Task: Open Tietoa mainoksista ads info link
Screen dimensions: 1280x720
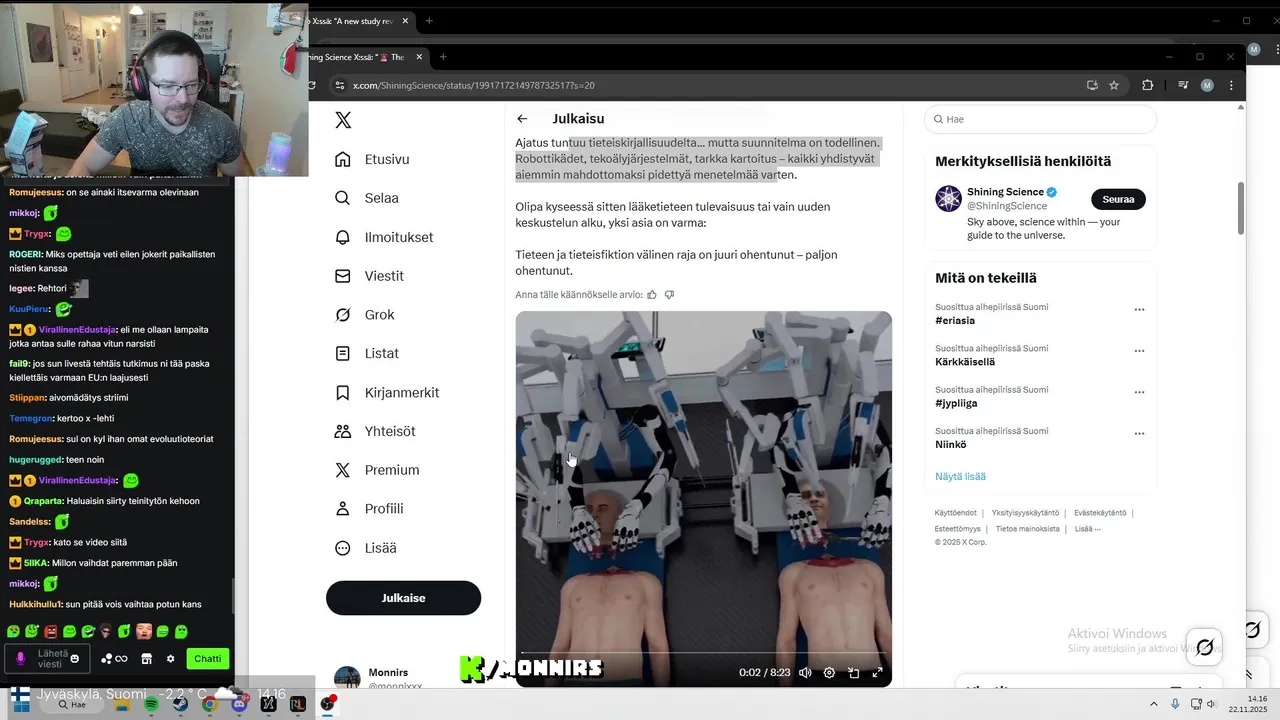Action: (x=1027, y=529)
